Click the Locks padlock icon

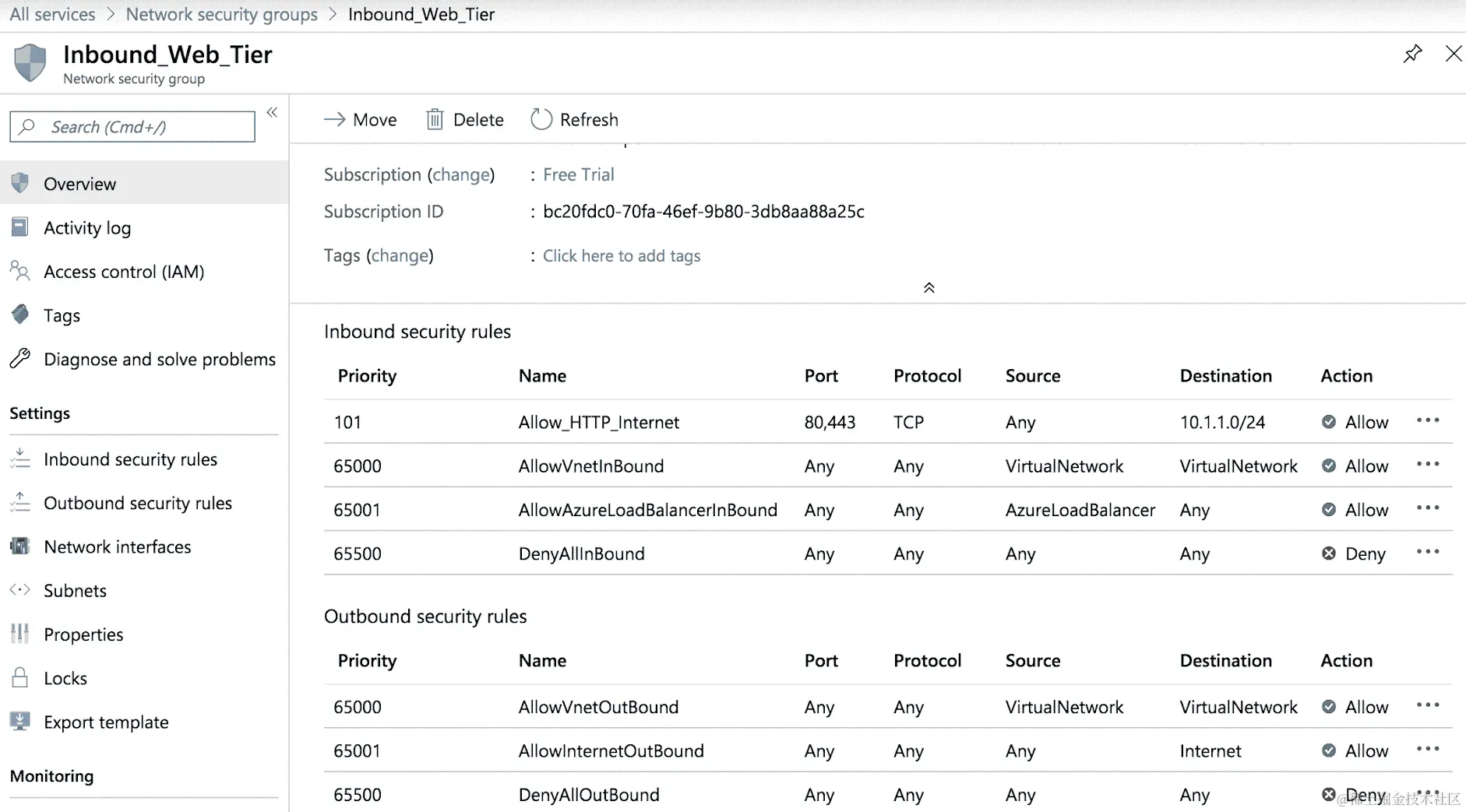20,677
